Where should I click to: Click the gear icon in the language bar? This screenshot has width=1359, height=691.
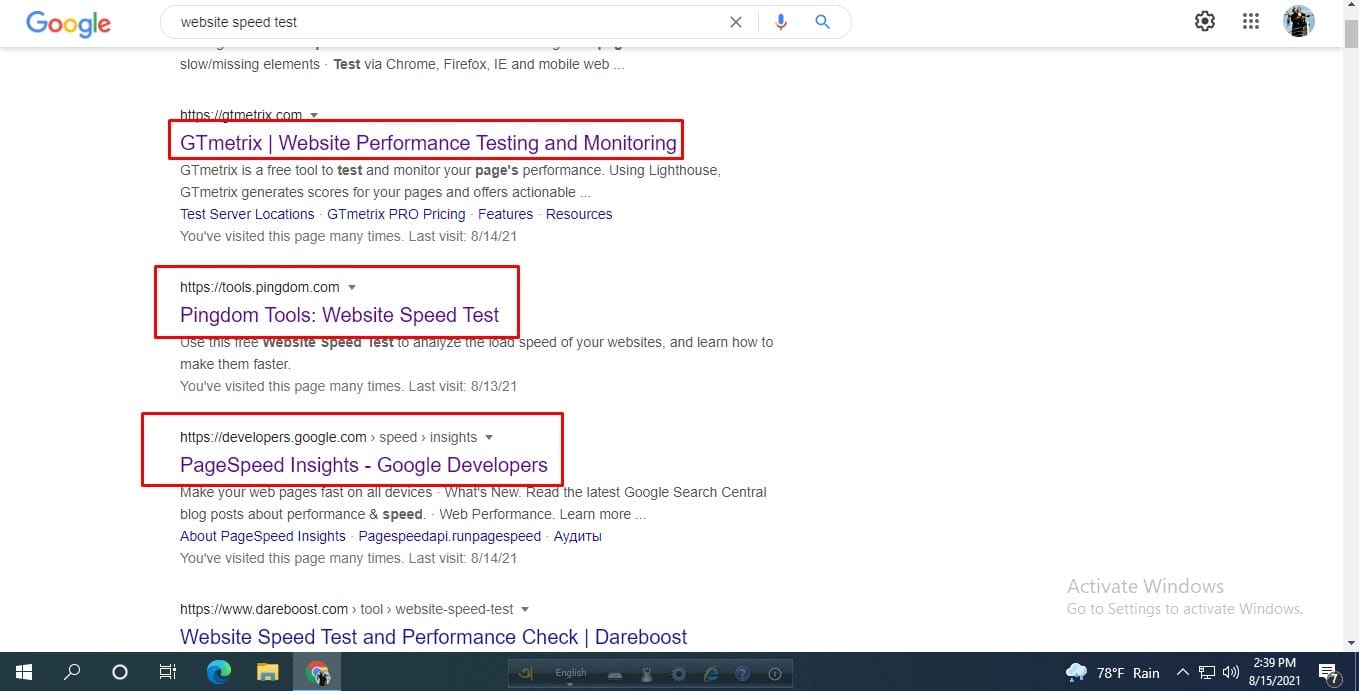(x=679, y=673)
